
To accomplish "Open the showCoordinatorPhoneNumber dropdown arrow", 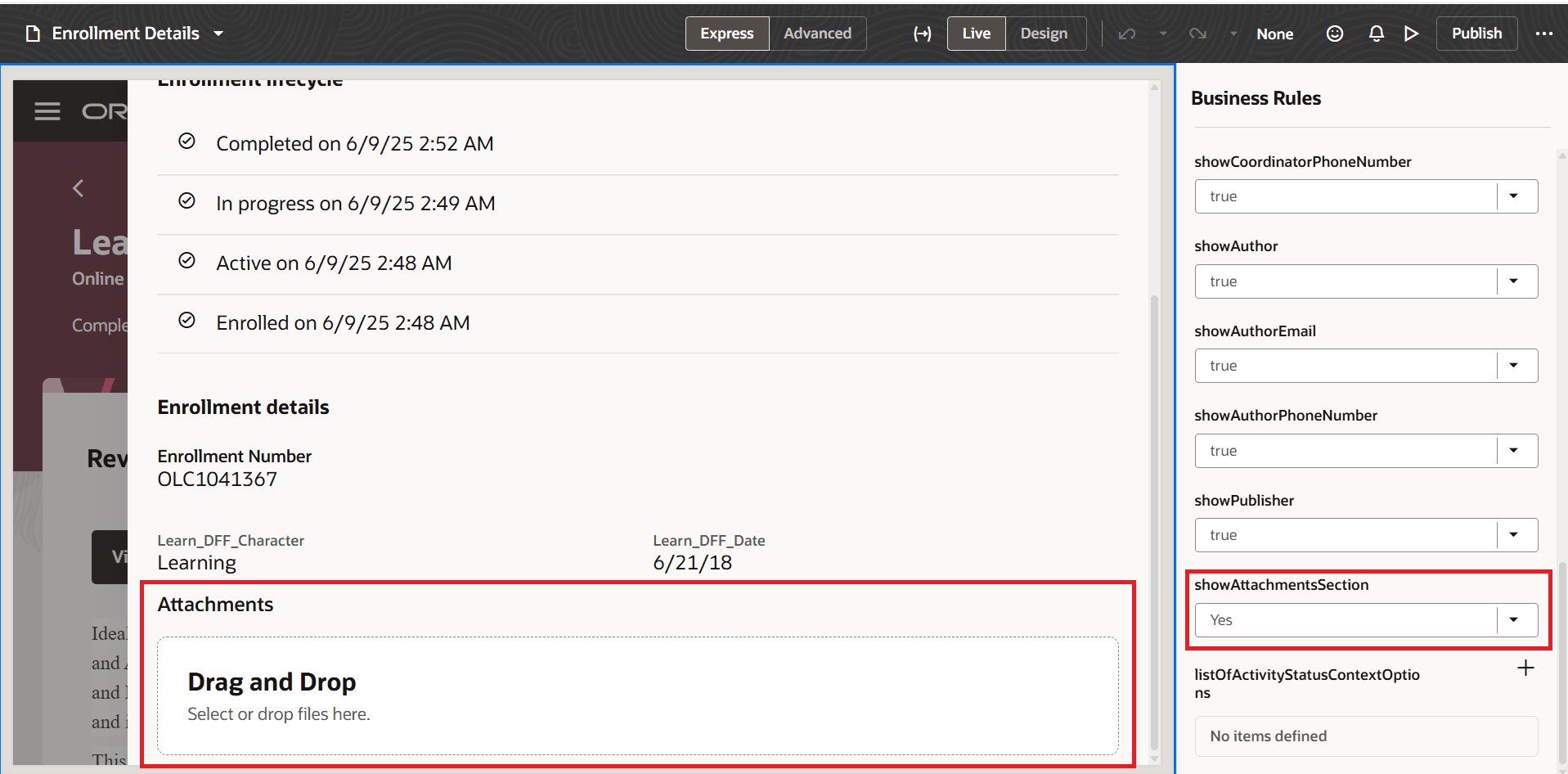I will tap(1514, 196).
